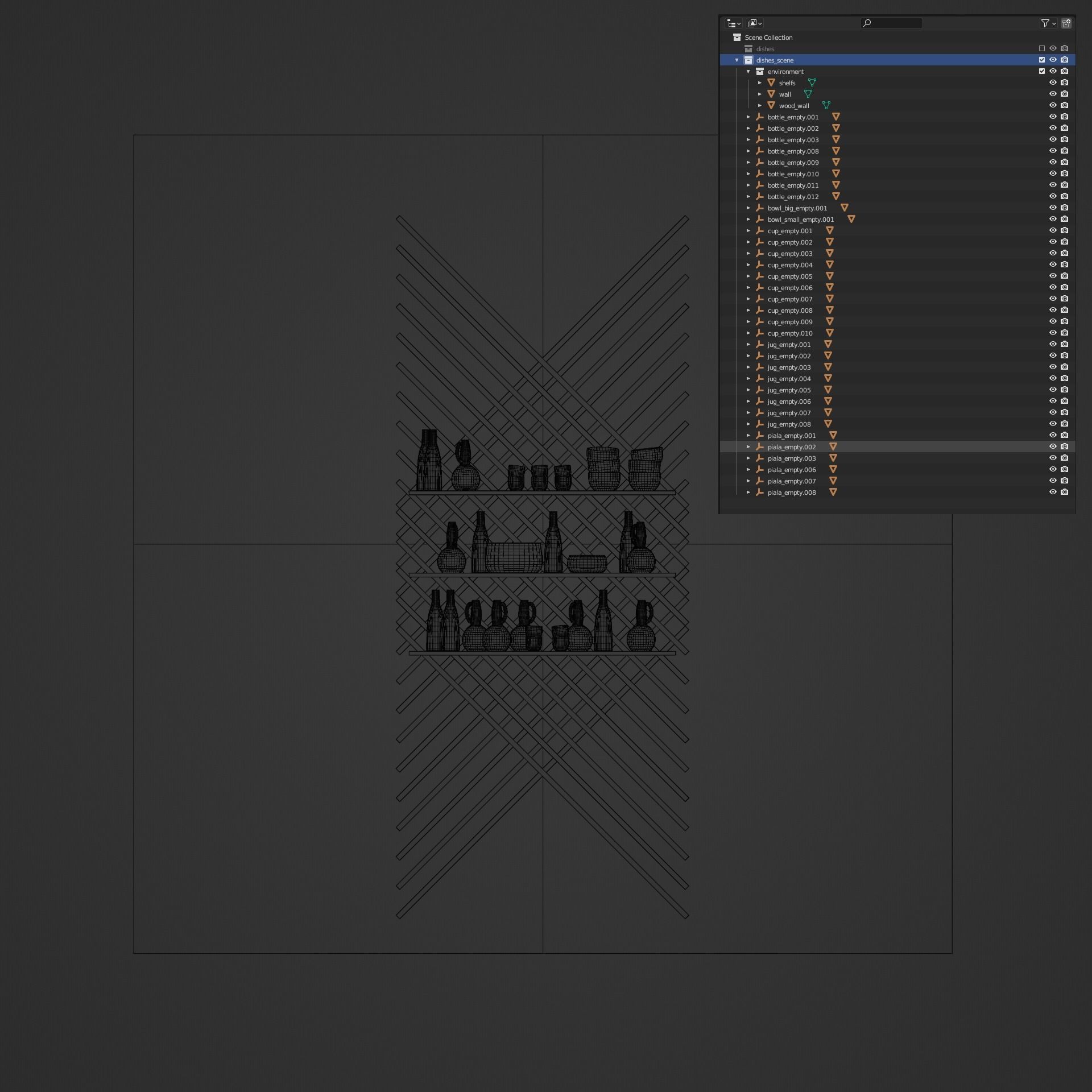Viewport: 1092px width, 1092px height.
Task: Enable the excluded 'dishes' collection checkbox
Action: (x=1042, y=49)
